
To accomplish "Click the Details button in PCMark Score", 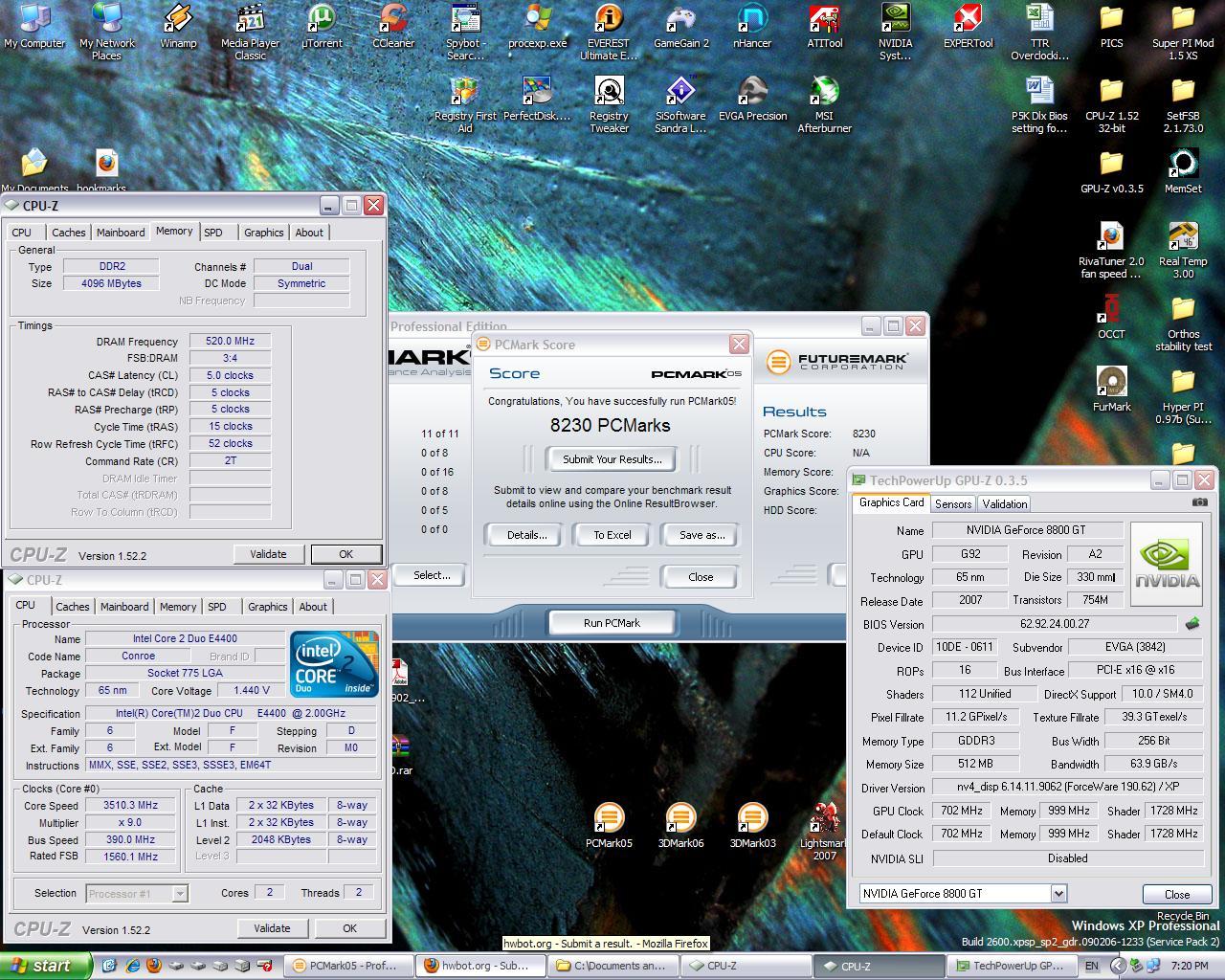I will coord(526,535).
